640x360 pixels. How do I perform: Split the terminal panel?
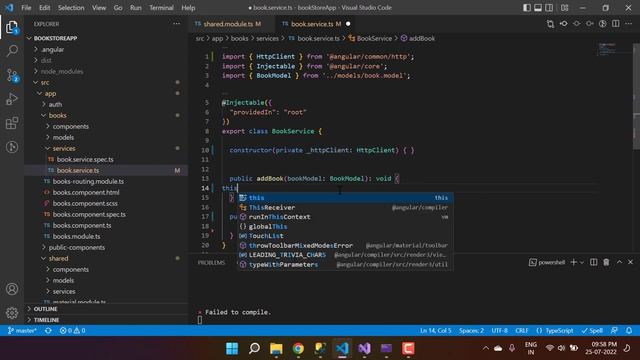click(593, 262)
